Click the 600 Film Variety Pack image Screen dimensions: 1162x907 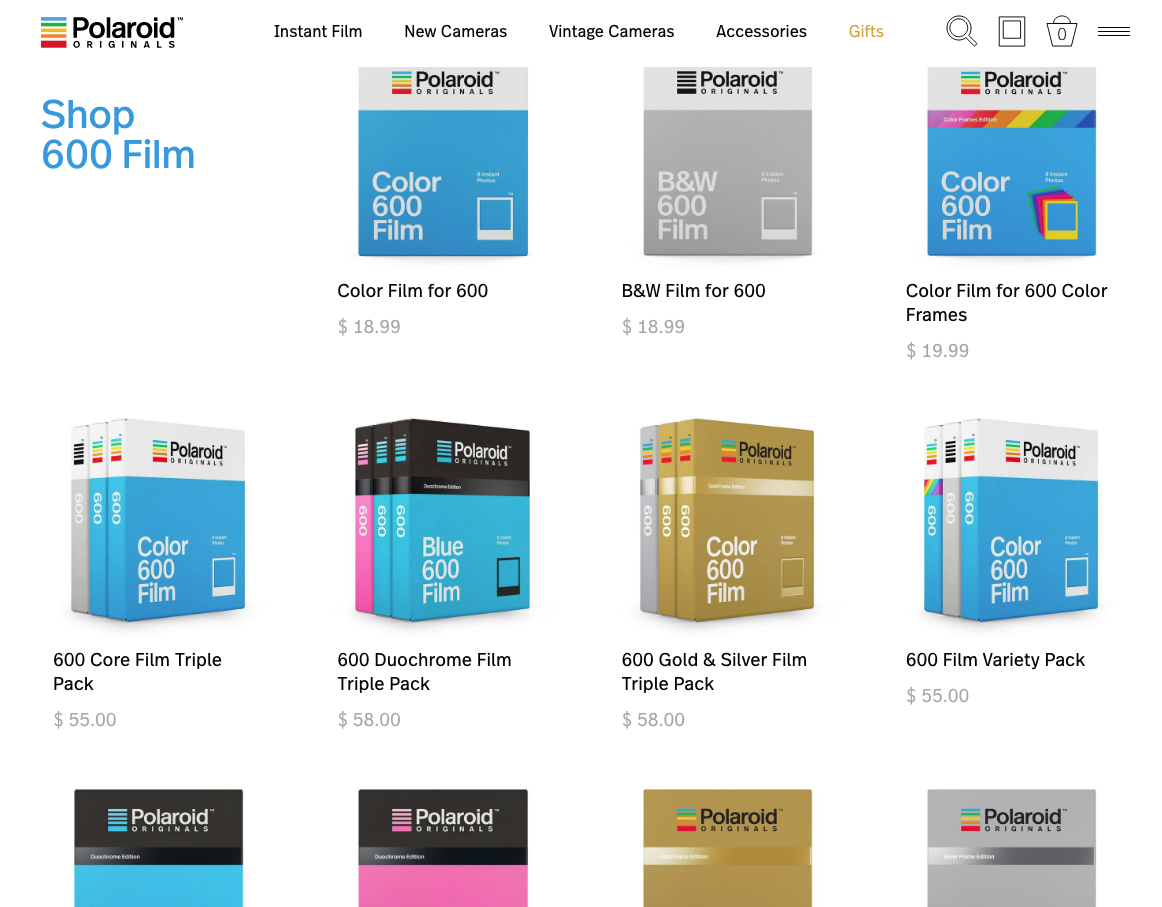pos(1010,521)
